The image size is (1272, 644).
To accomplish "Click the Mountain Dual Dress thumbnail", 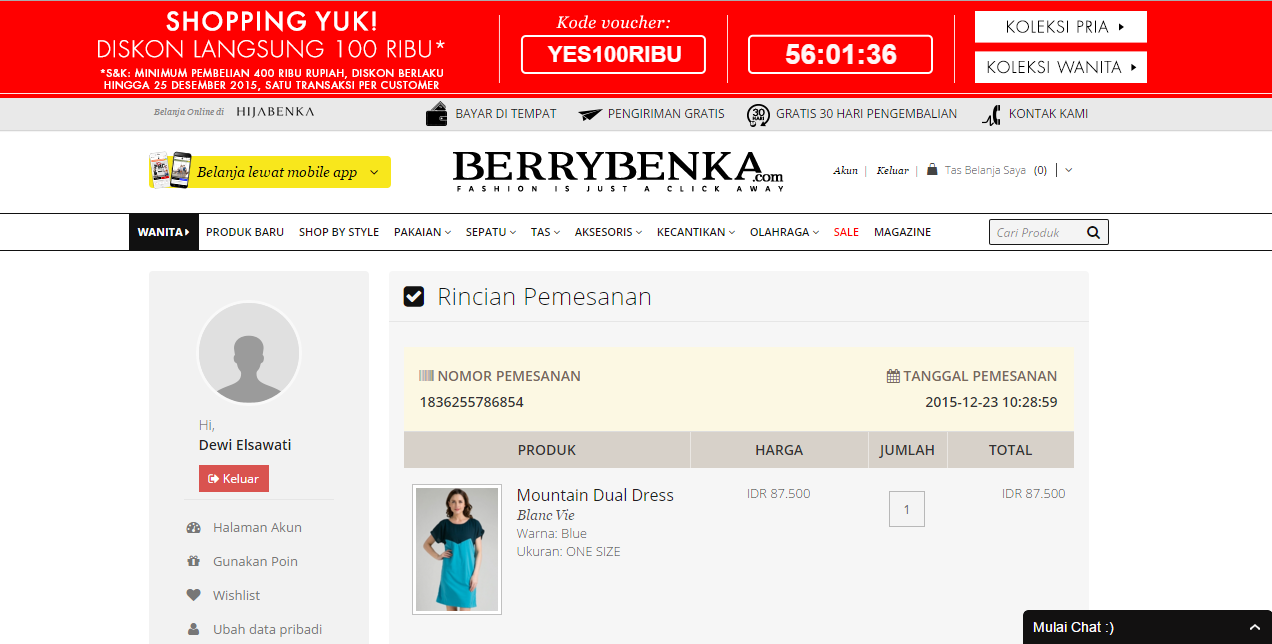I will 457,550.
